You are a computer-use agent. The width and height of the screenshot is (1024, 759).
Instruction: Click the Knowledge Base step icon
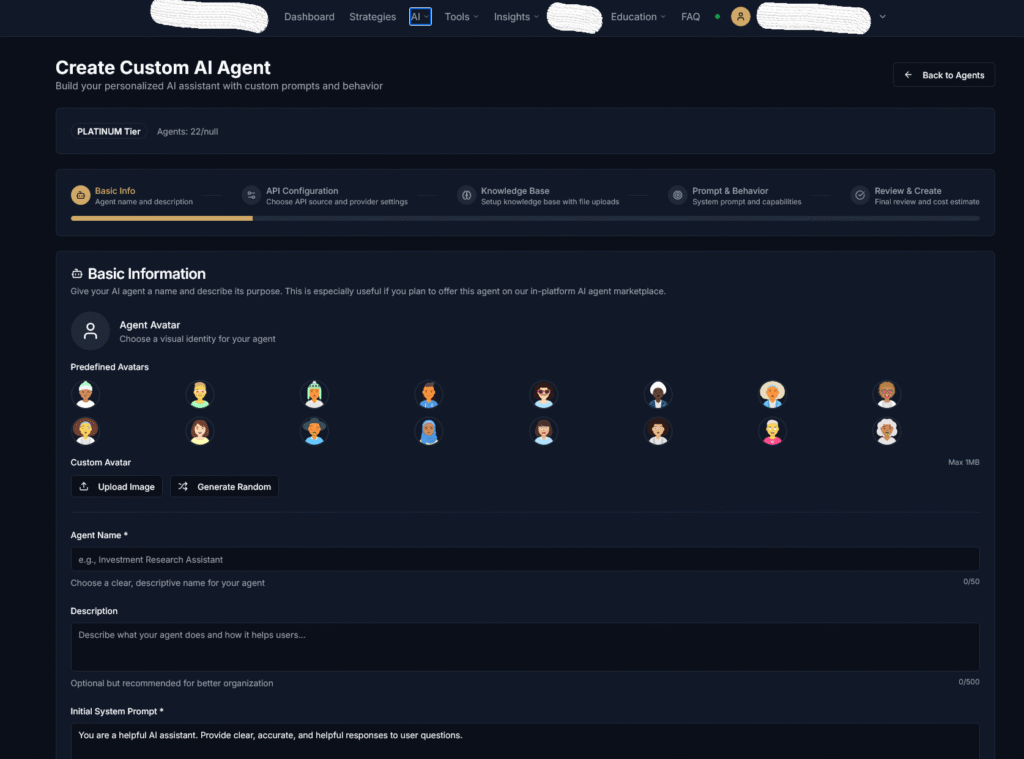466,196
